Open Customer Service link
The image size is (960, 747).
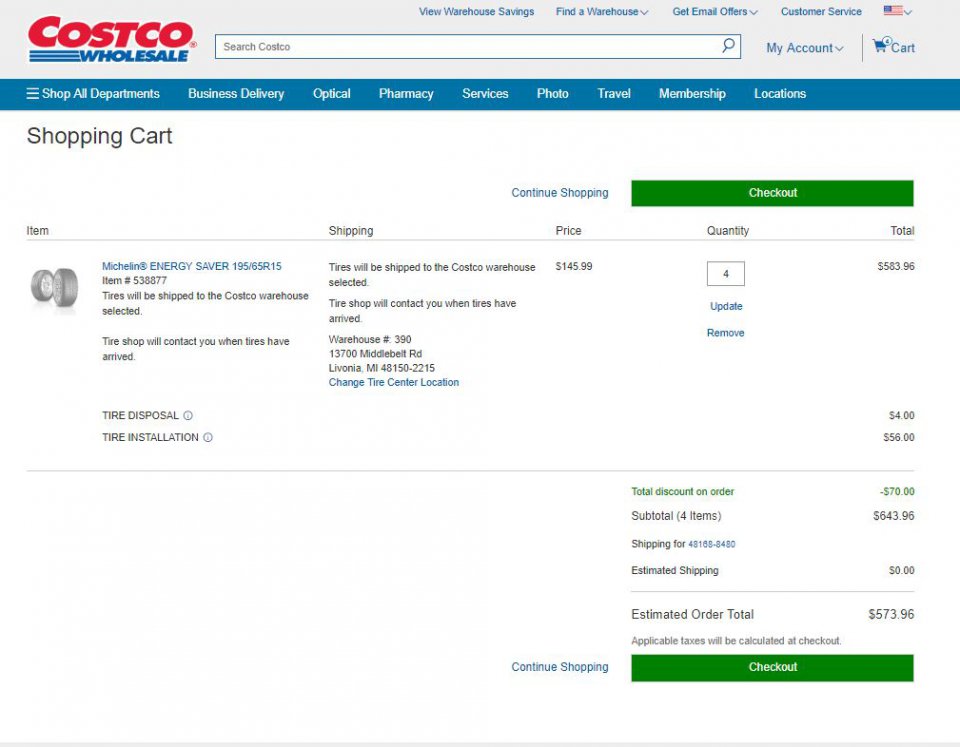click(x=821, y=12)
